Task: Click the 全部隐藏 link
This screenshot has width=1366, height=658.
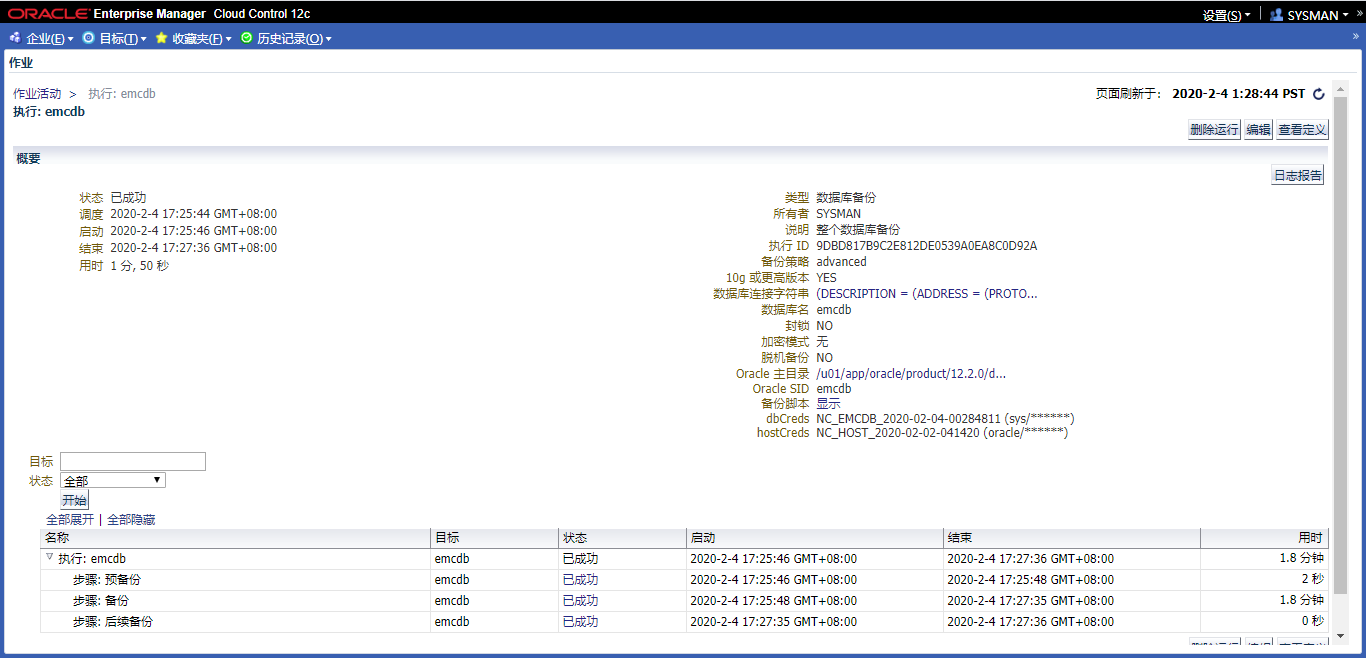Action: [131, 520]
